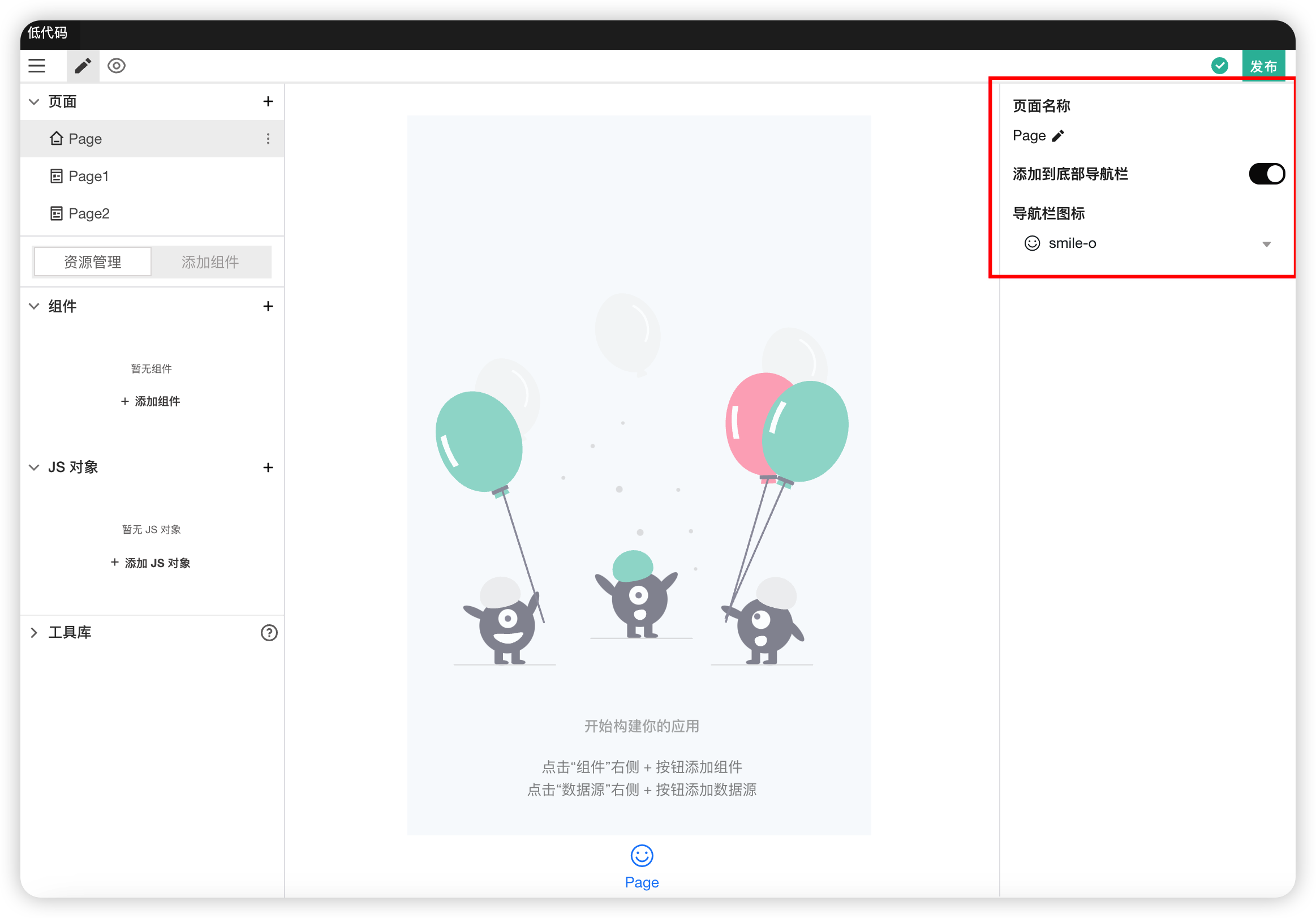Expand the 工具库 section
Image resolution: width=1316 pixels, height=918 pixels.
[35, 632]
